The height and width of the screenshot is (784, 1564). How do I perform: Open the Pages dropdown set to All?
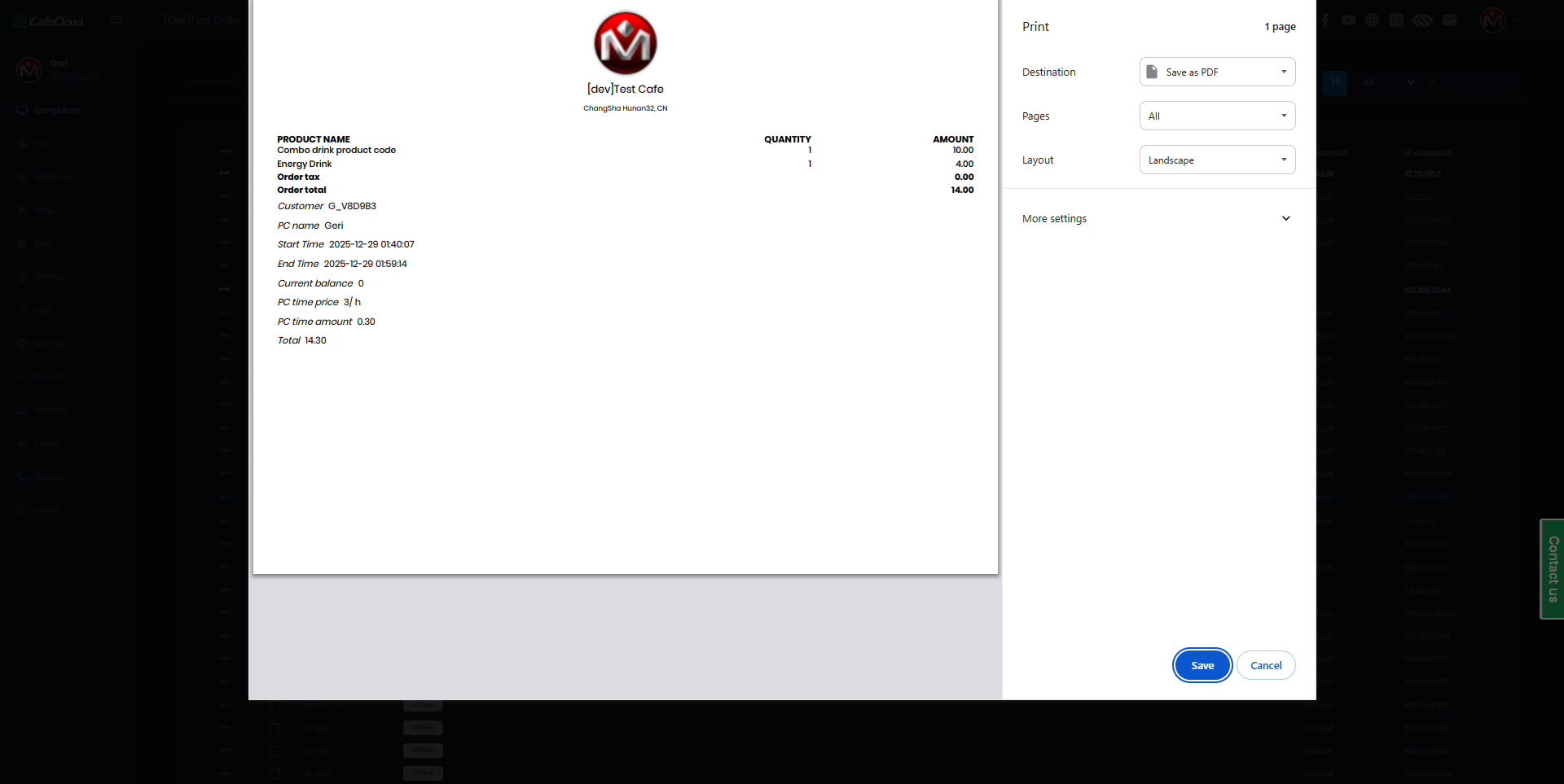(1217, 116)
